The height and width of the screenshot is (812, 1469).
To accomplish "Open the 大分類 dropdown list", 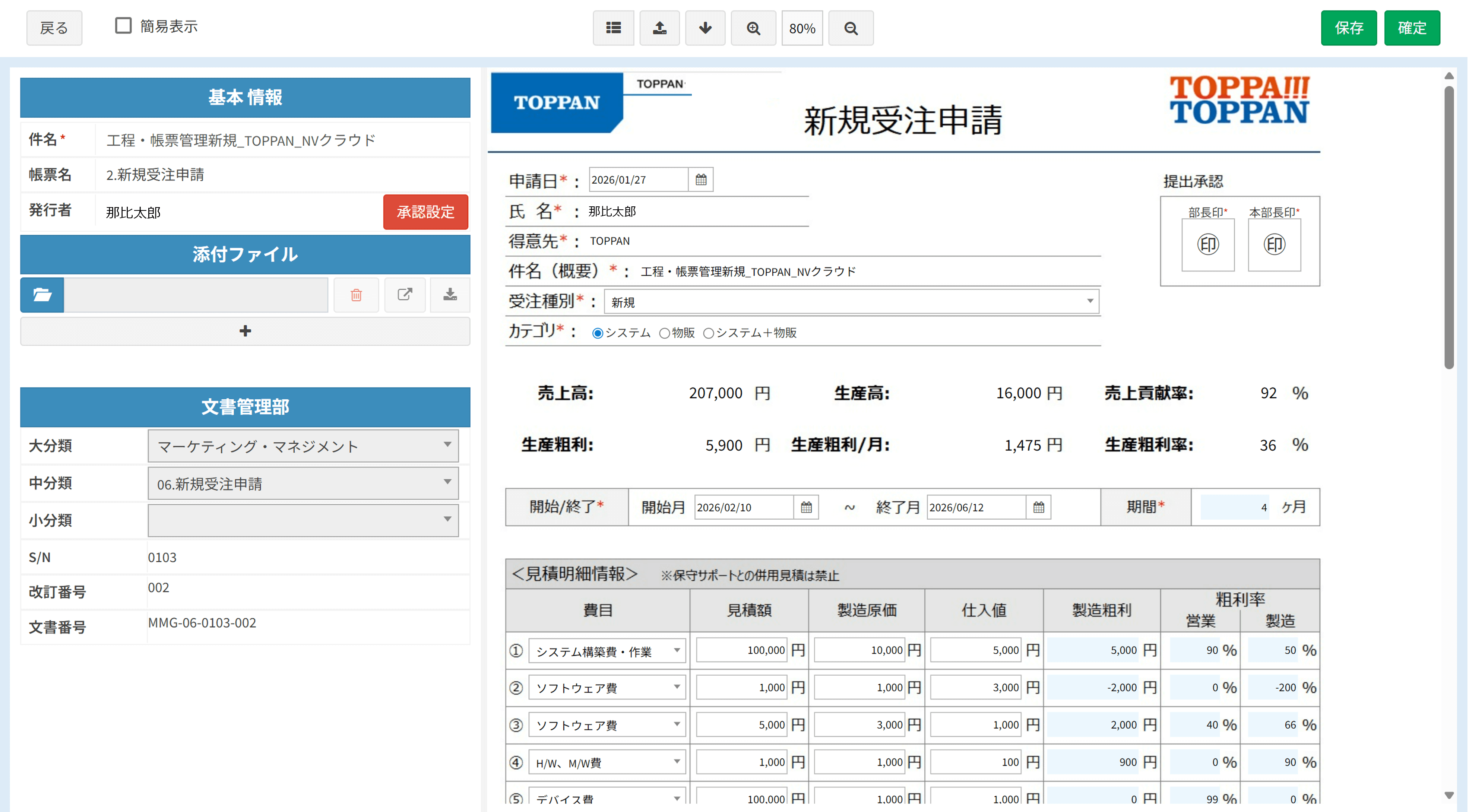I will tap(303, 446).
